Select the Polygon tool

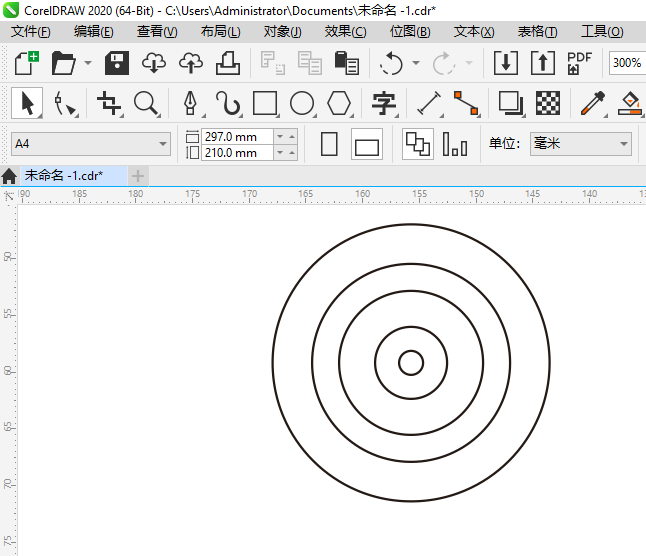click(339, 103)
